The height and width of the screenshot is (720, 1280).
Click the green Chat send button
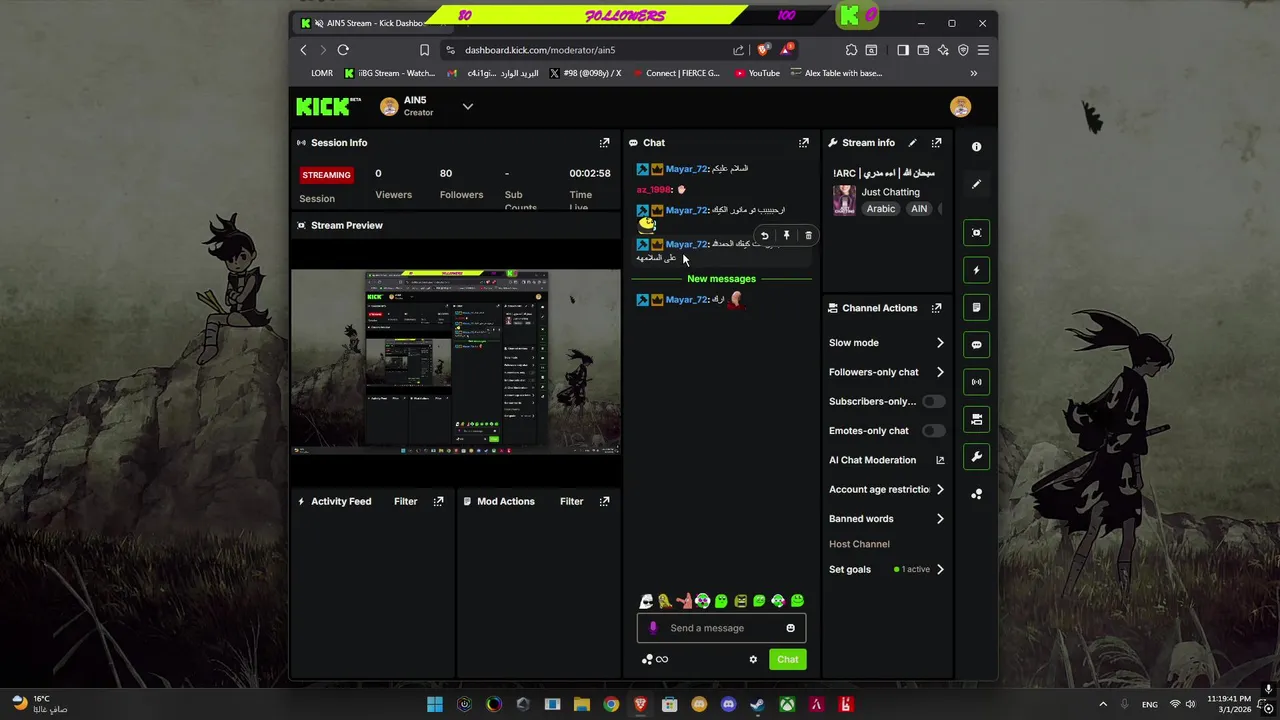tap(788, 659)
